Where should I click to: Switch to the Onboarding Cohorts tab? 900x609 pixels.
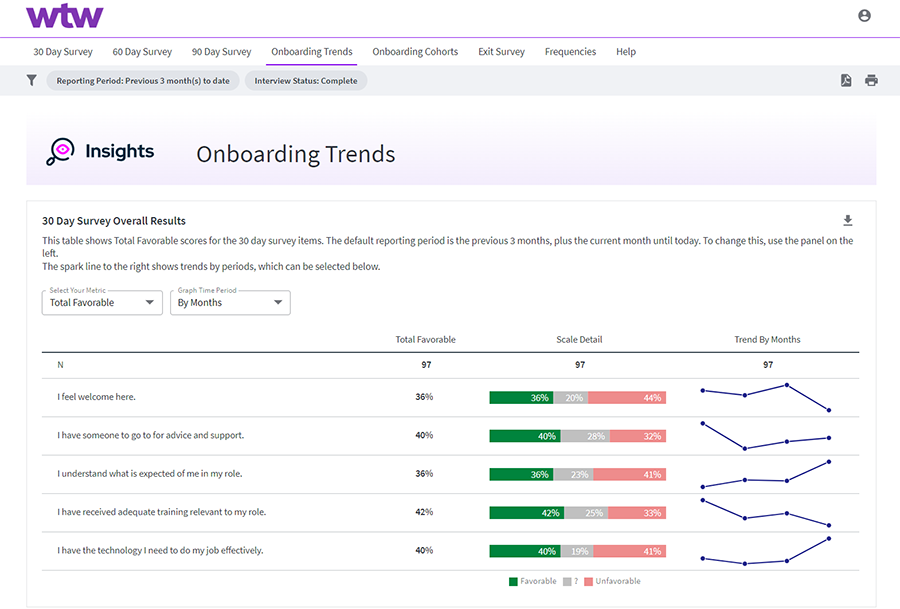pyautogui.click(x=415, y=51)
